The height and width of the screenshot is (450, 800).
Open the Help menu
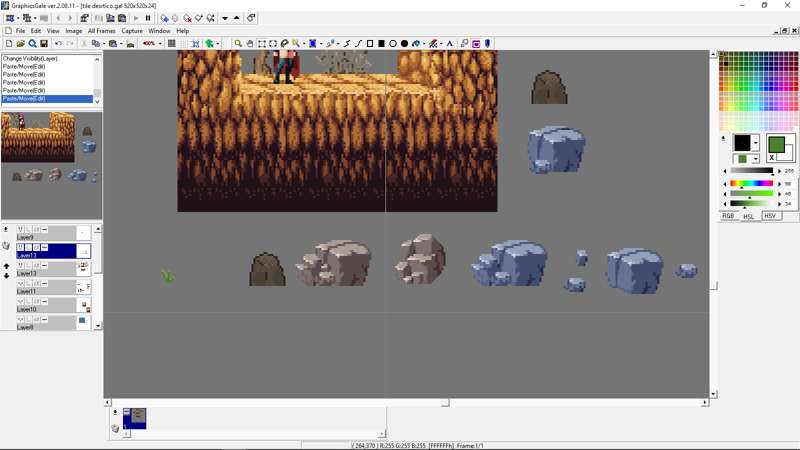tap(182, 31)
